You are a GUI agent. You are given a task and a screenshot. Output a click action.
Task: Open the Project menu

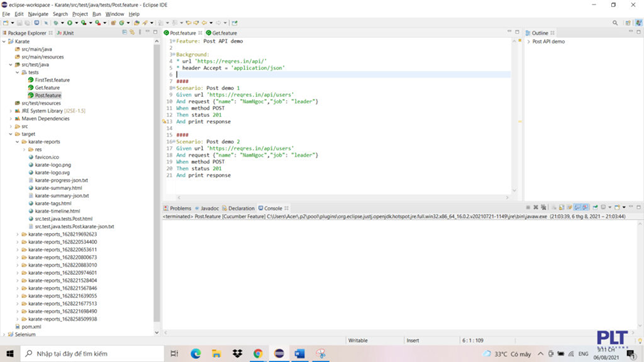[x=80, y=14]
